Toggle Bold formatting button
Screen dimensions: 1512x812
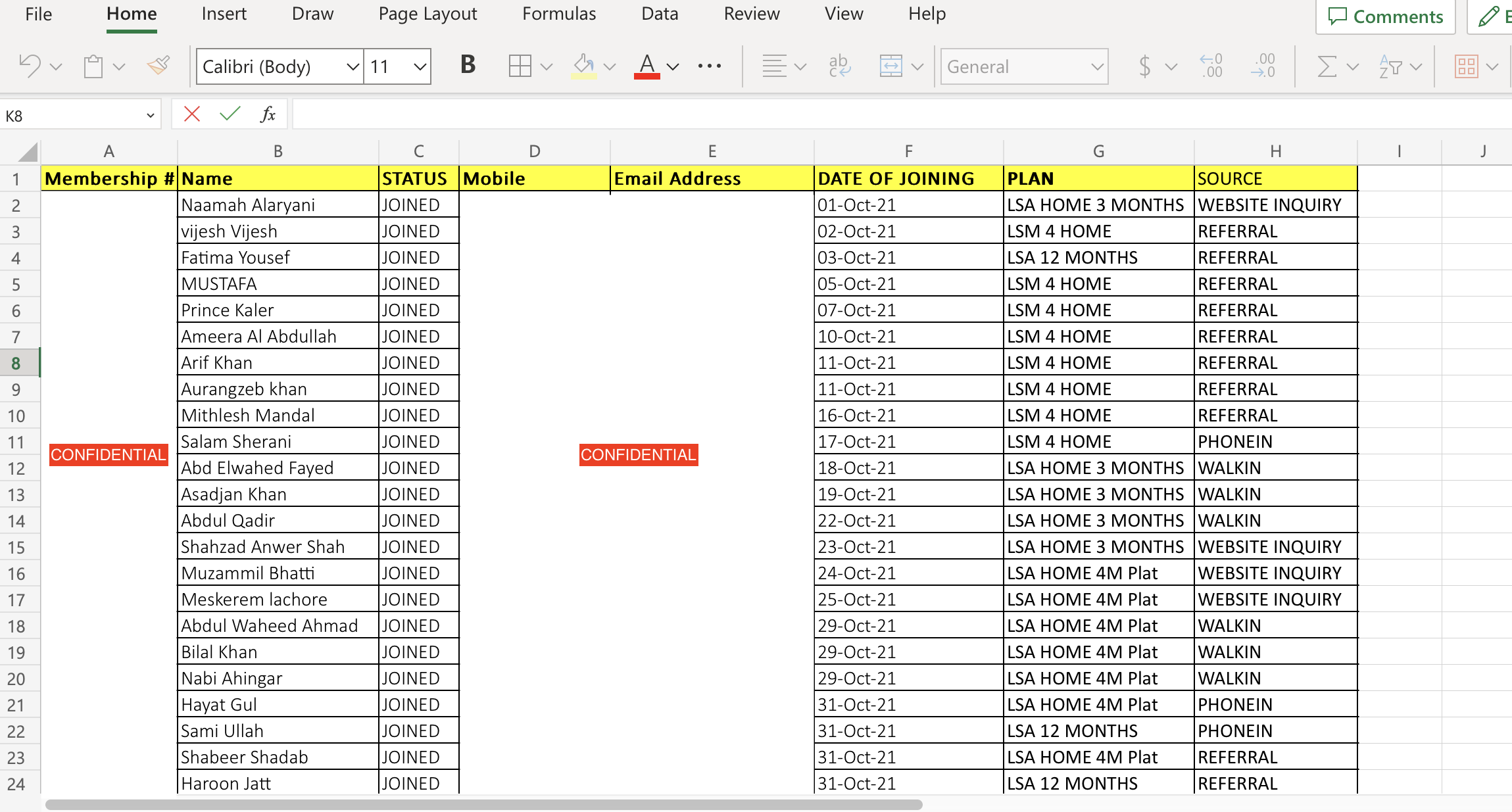point(468,65)
